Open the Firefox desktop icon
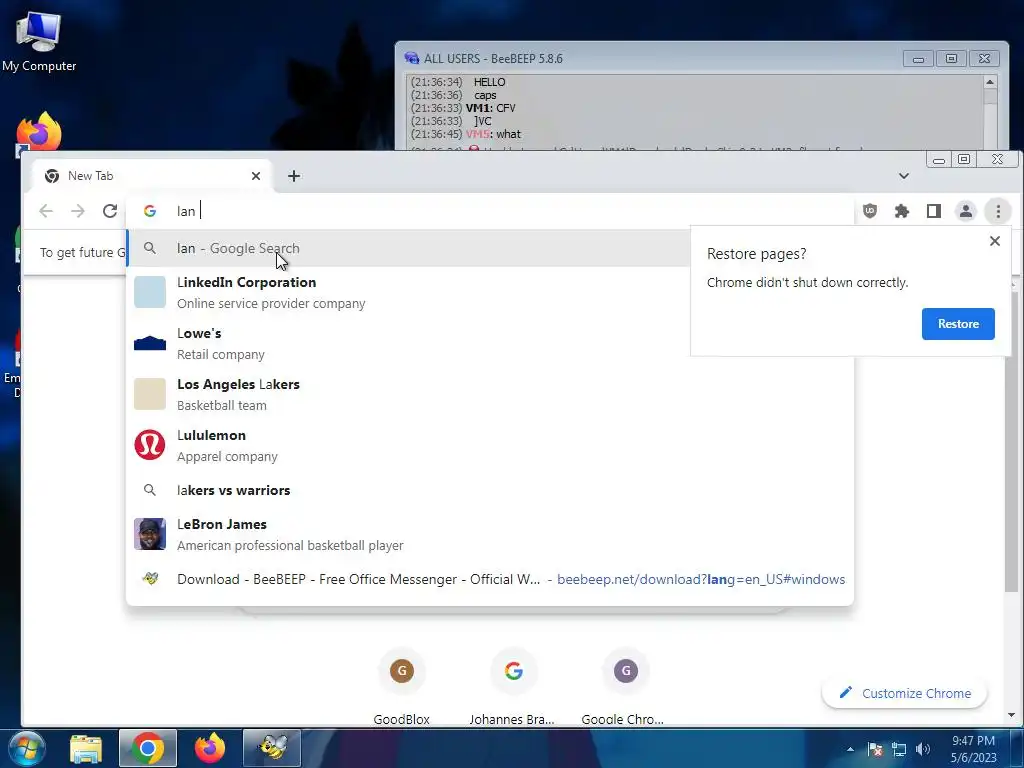The height and width of the screenshot is (768, 1024). (39, 133)
